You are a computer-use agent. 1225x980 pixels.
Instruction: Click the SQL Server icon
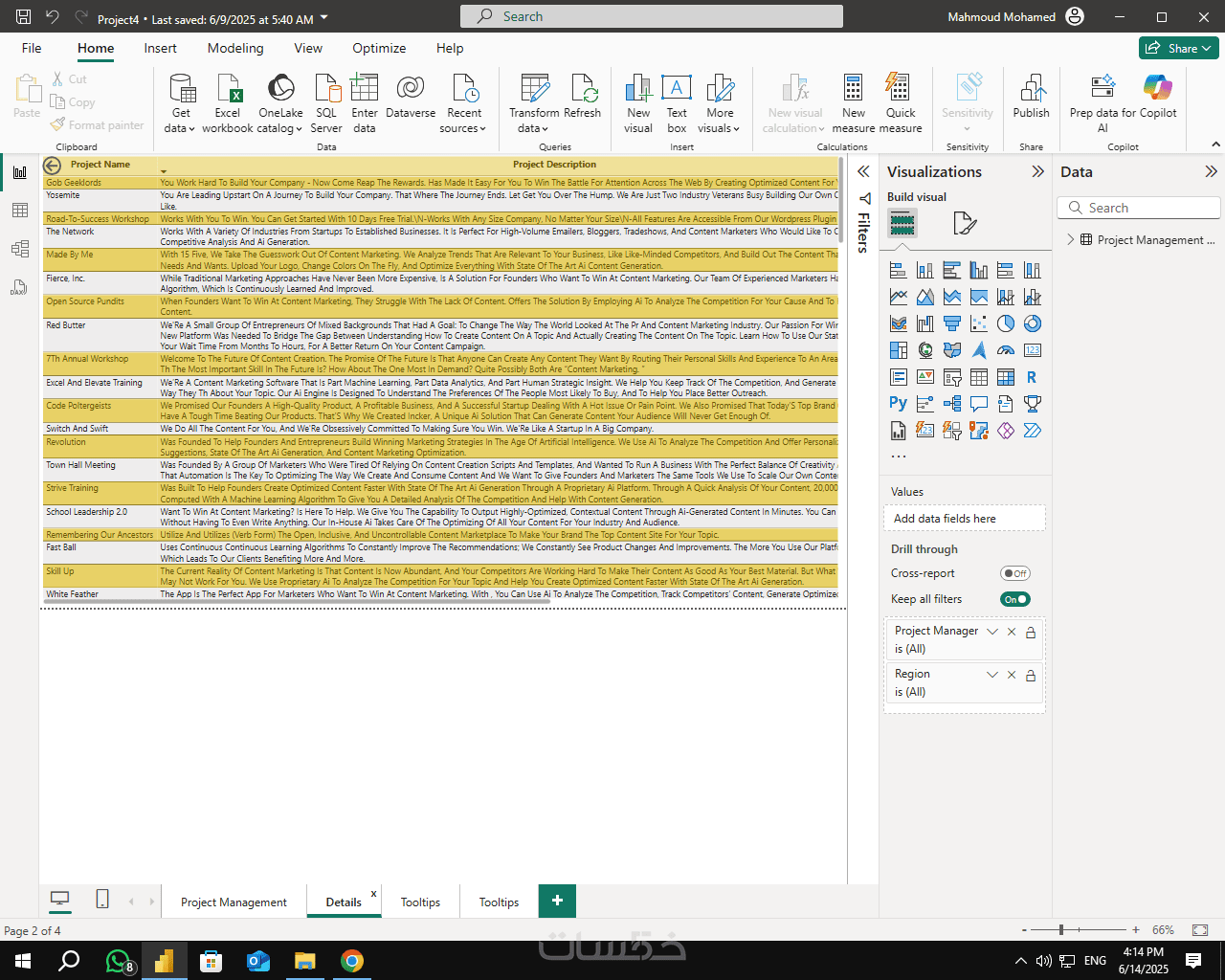click(x=326, y=103)
